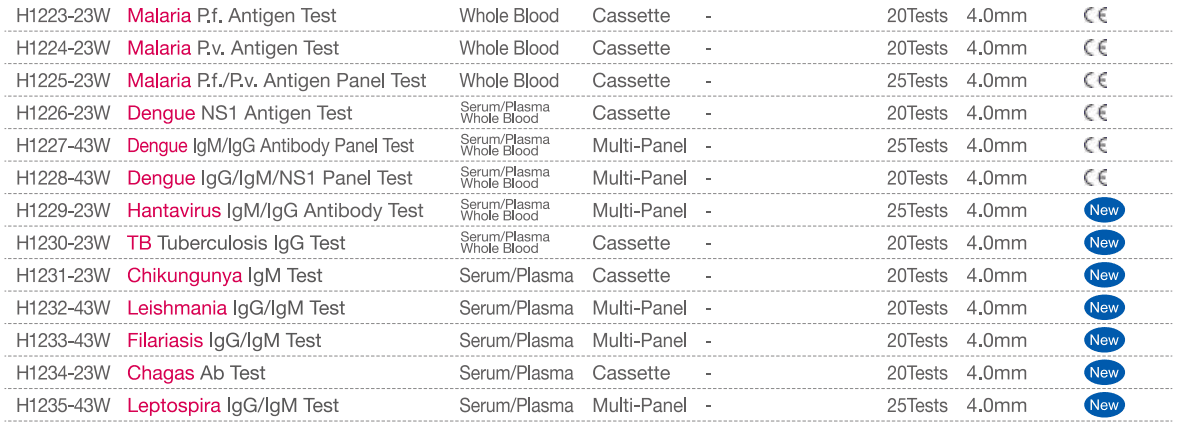The width and height of the screenshot is (1179, 424).
Task: Click the CE mark in row H1228-43W
Action: click(1095, 178)
